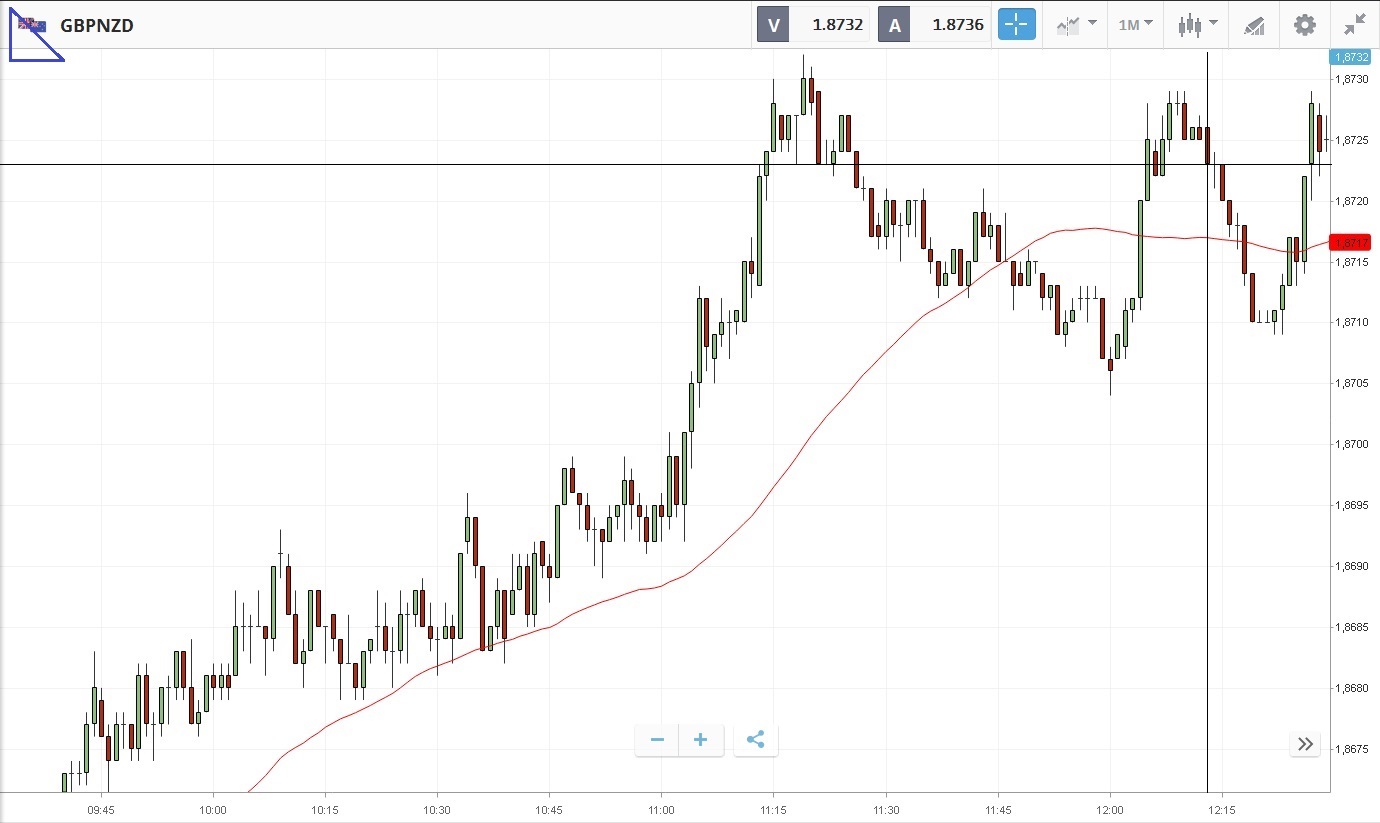Click the GBPNZD instrument name
This screenshot has height=823, width=1380.
(x=97, y=26)
